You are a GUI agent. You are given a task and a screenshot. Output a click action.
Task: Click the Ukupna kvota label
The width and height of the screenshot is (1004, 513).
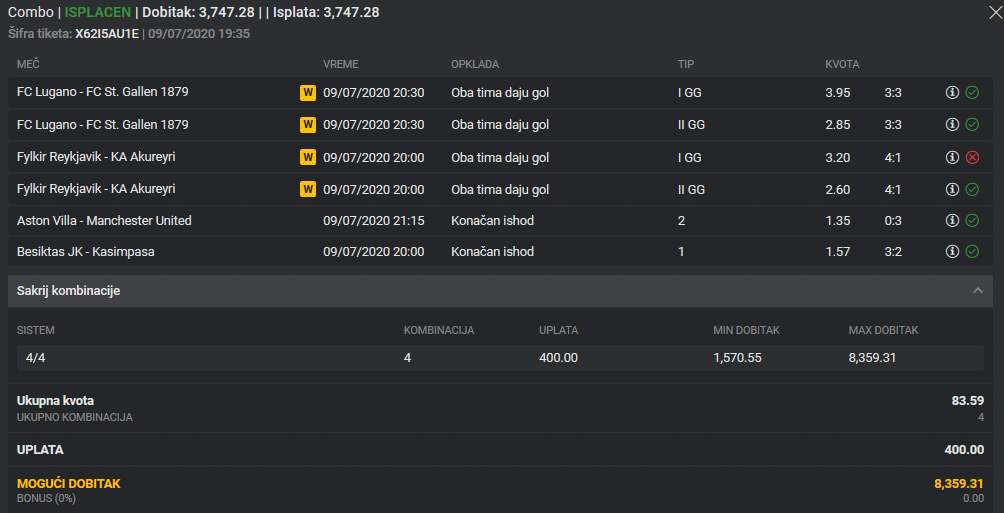(x=55, y=401)
